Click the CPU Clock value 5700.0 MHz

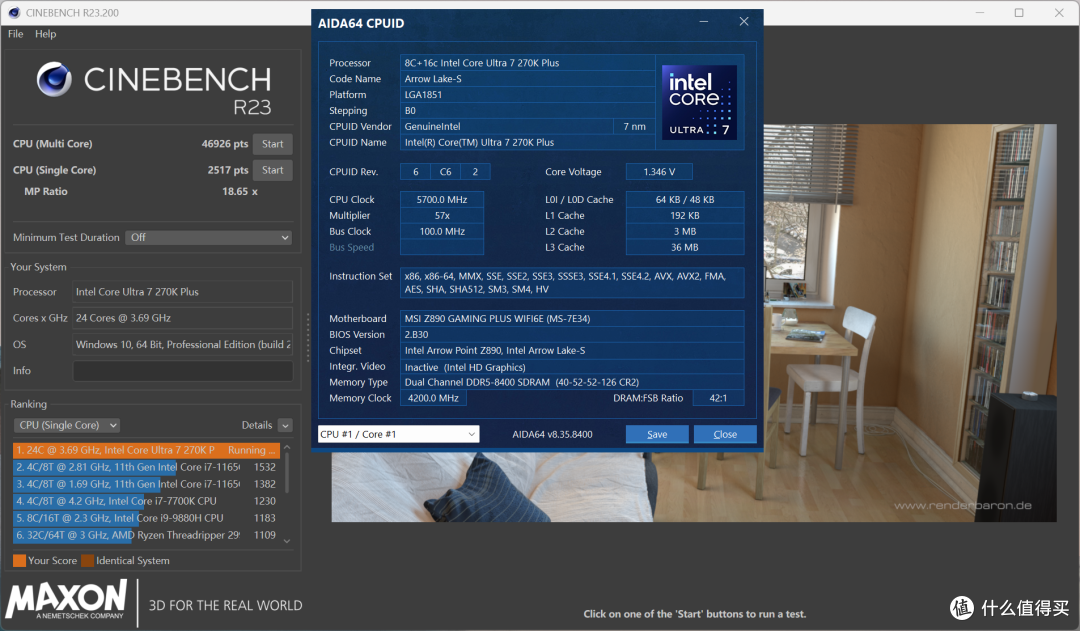coord(442,200)
